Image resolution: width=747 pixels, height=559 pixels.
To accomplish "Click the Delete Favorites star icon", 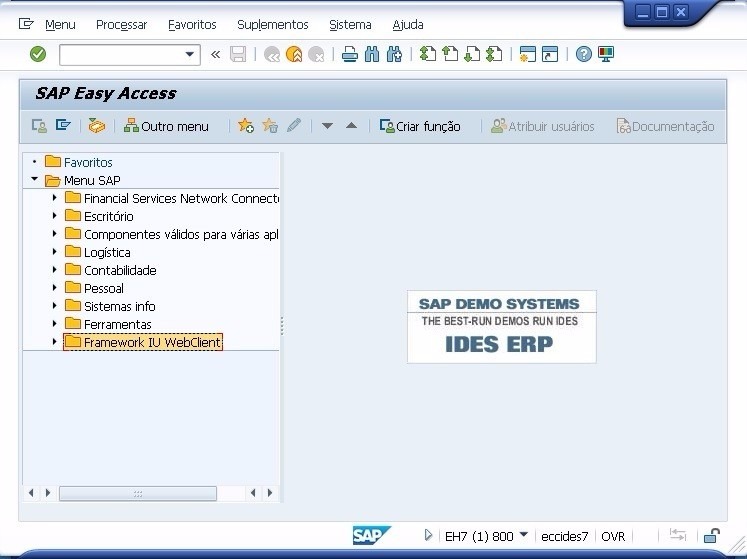I will coord(270,126).
